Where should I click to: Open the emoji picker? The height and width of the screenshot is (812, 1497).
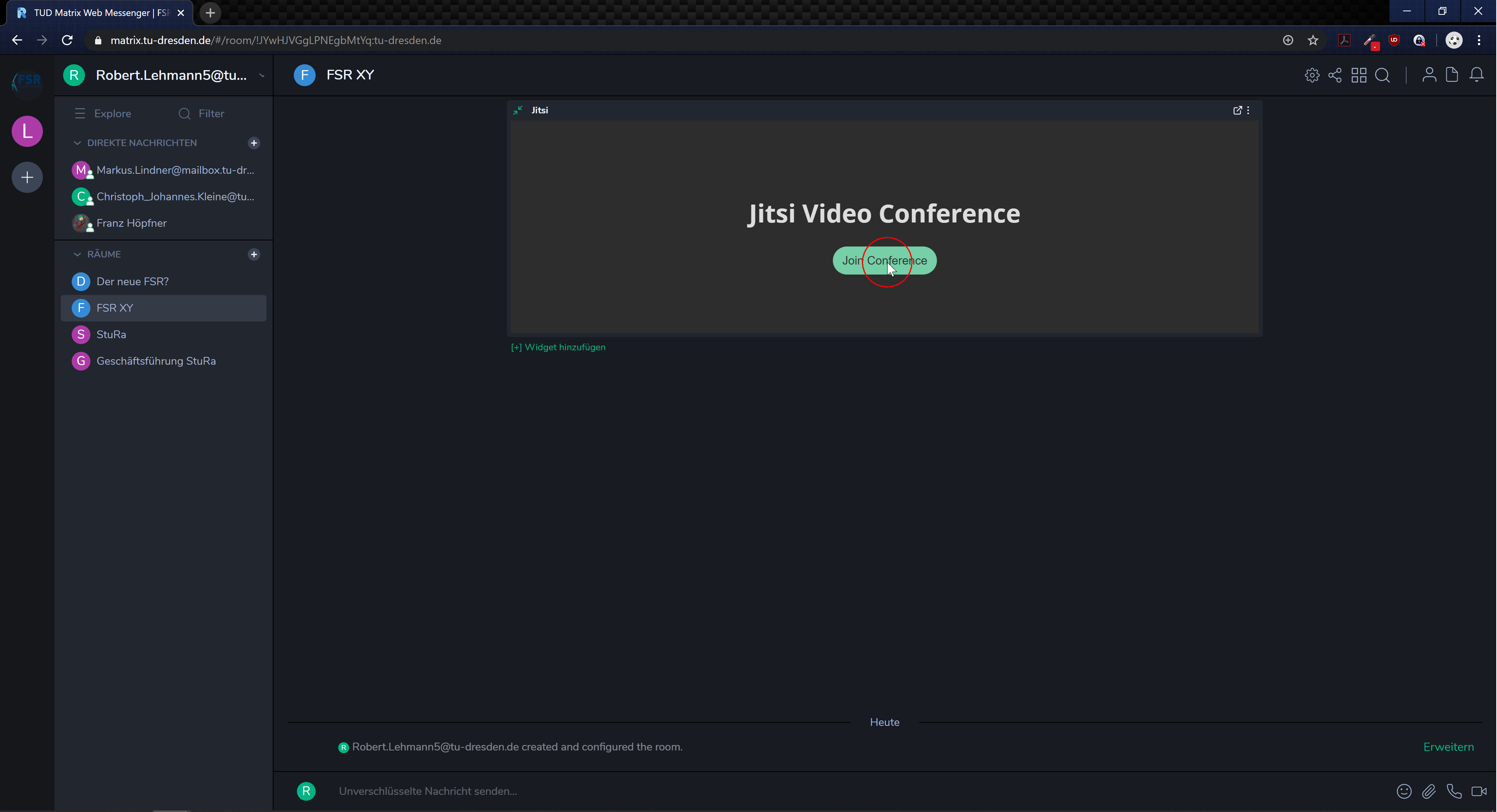point(1404,791)
